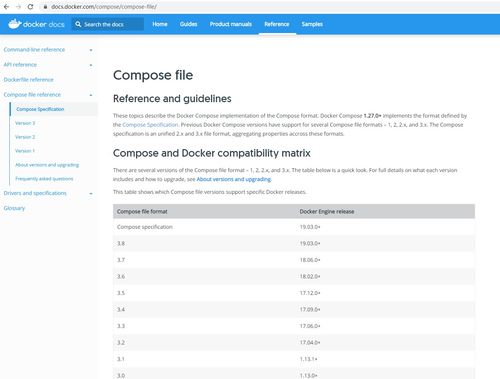Open the Product manuals tab
Viewport: 500px width, 379px height.
[231, 24]
